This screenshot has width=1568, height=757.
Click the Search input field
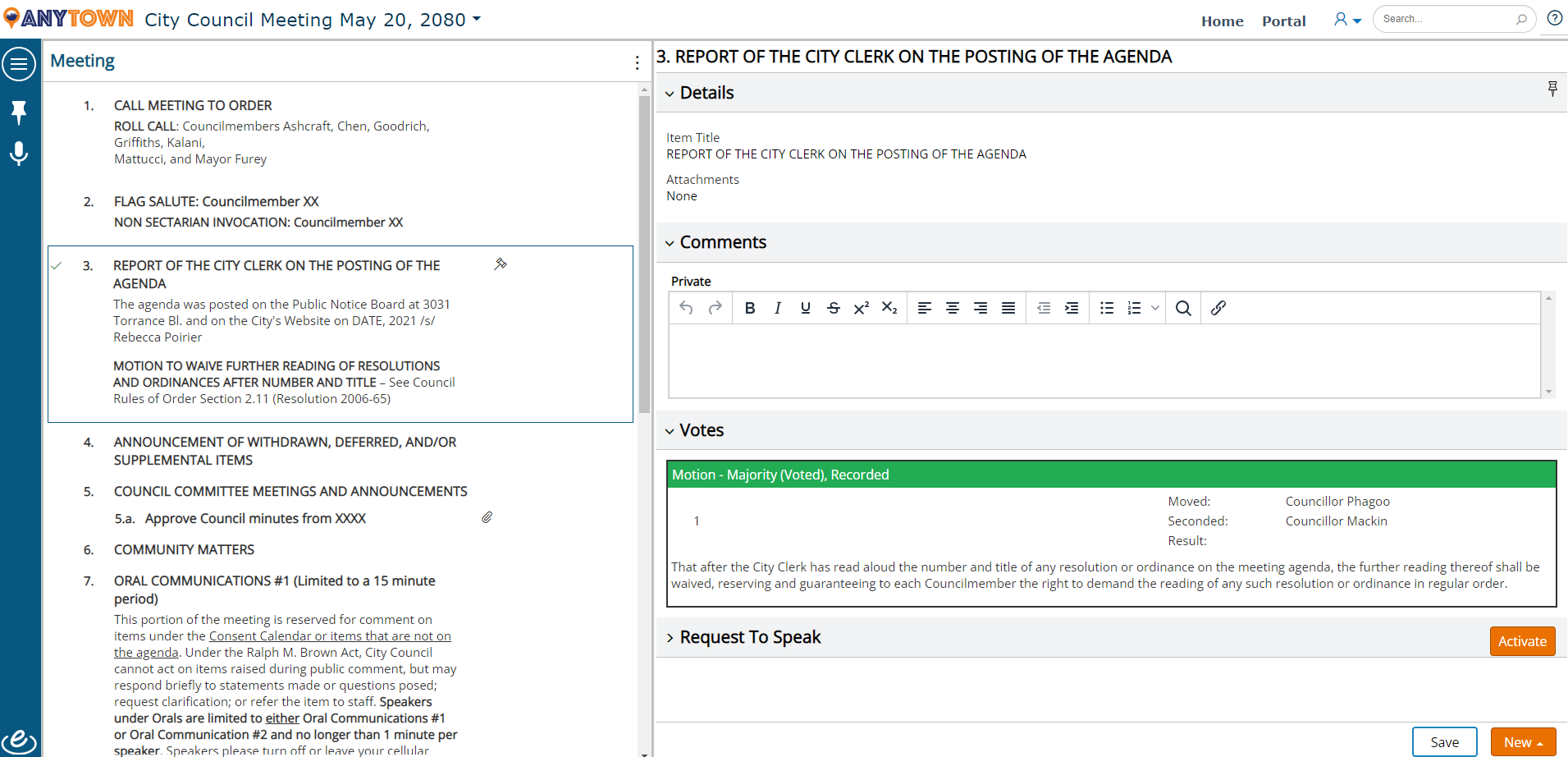1446,19
